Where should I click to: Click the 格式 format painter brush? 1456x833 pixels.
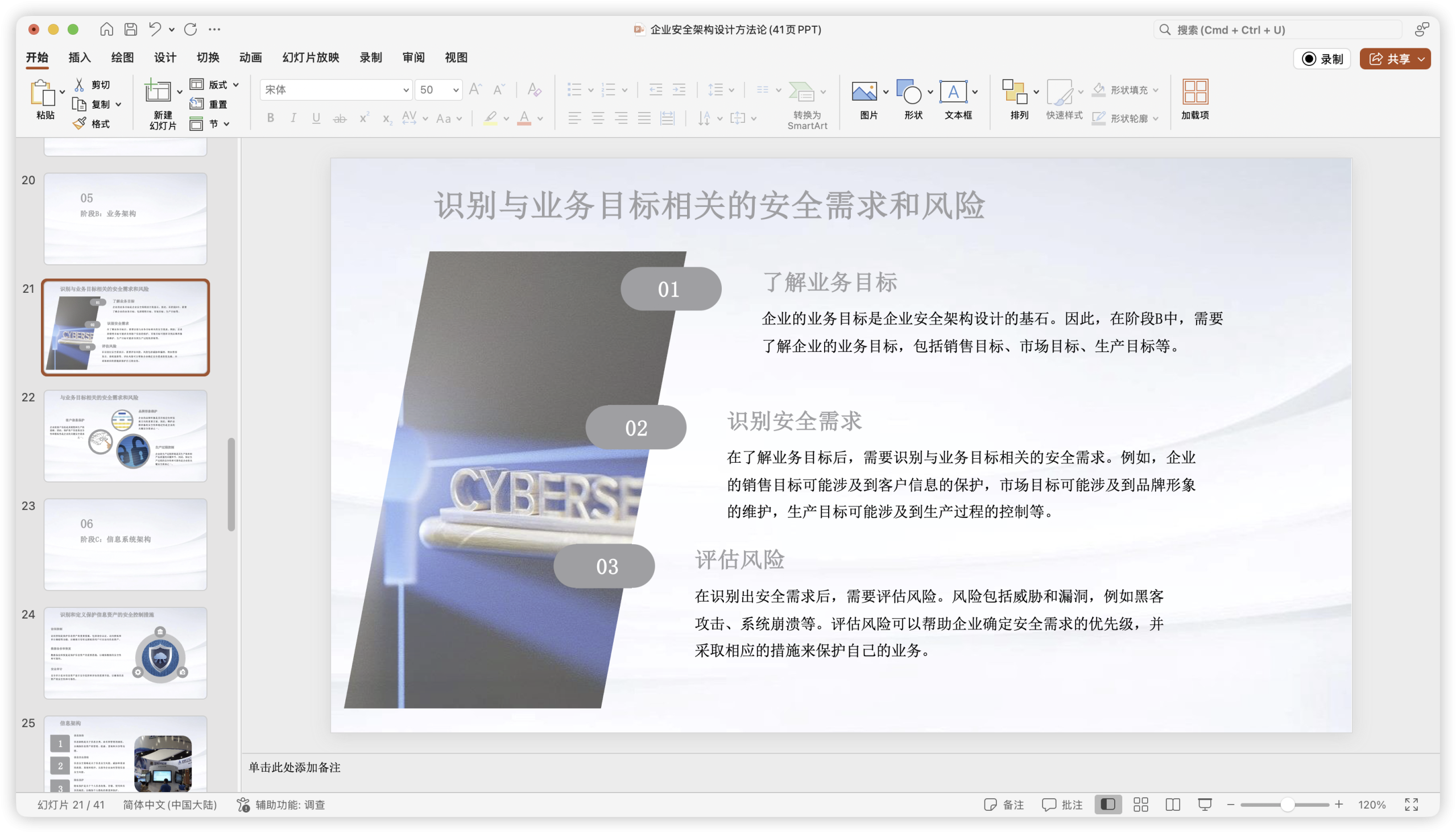(x=80, y=123)
